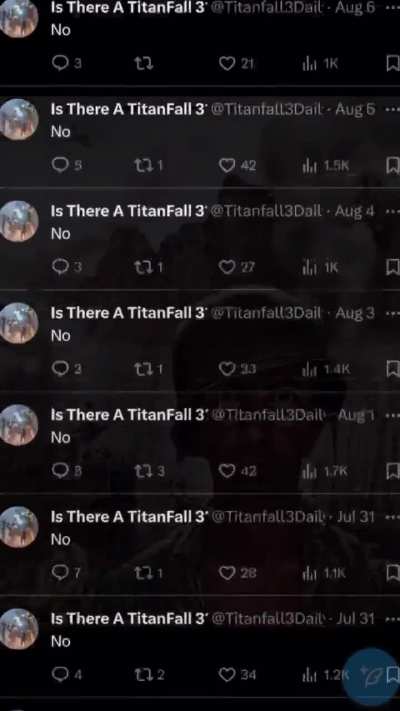The height and width of the screenshot is (711, 400).
Task: Bookmark the Aug 5 tweet
Action: [x=392, y=166]
